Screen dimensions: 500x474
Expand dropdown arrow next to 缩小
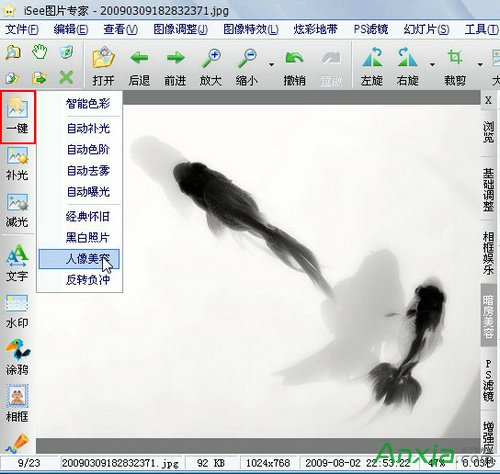tap(272, 64)
